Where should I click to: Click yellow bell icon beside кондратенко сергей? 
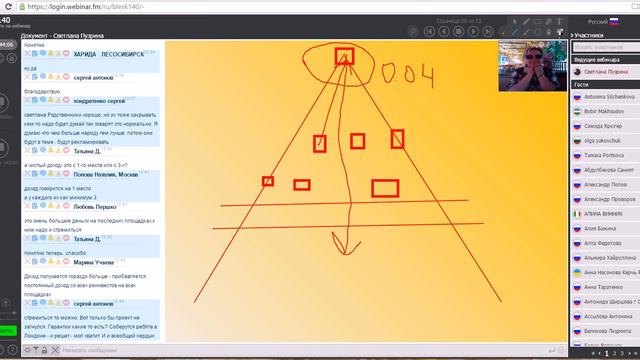(x=51, y=100)
